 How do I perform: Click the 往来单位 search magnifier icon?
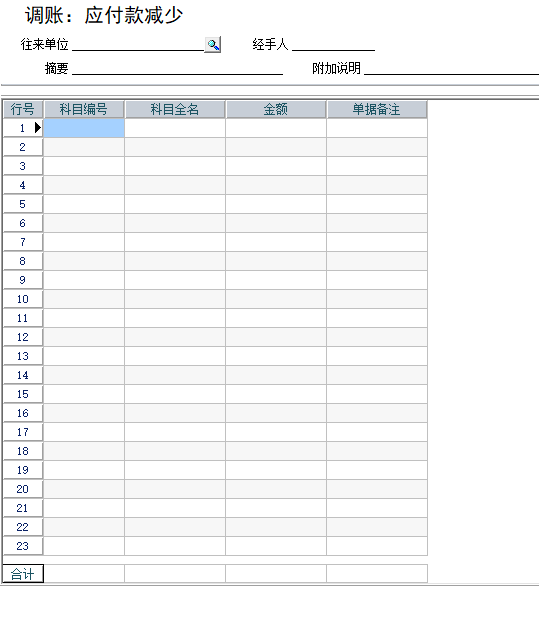pyautogui.click(x=213, y=45)
